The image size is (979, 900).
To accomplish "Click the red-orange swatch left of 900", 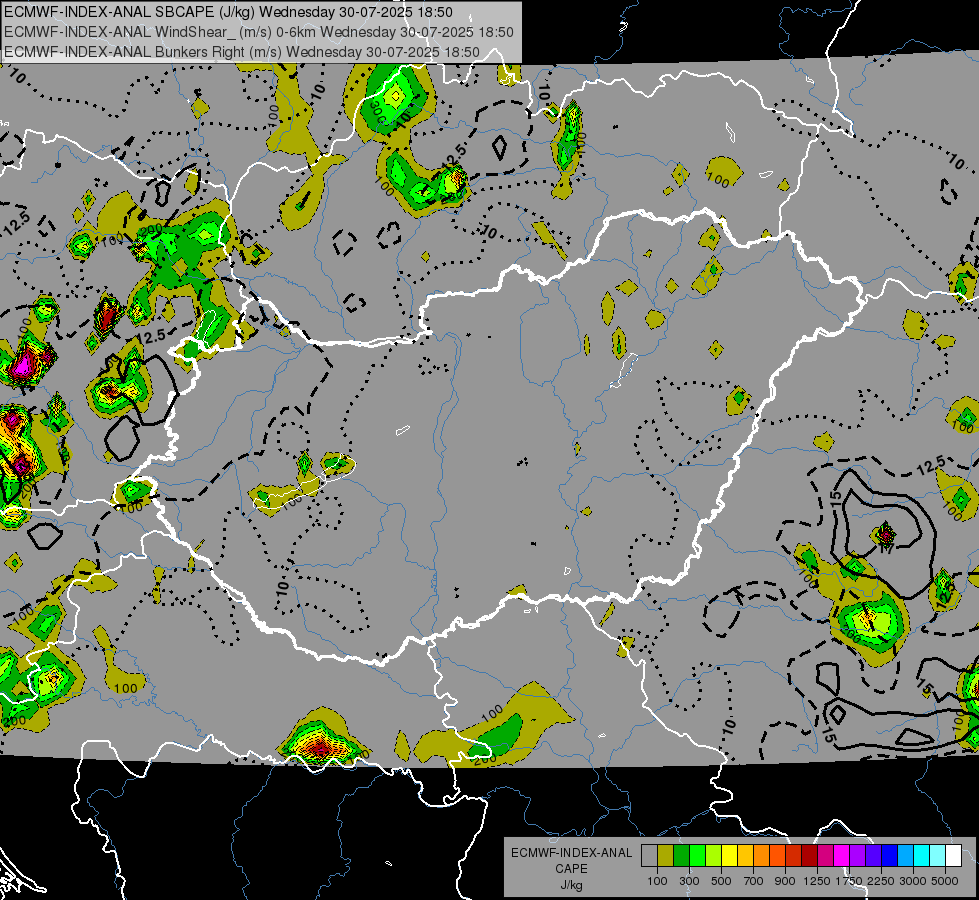I will [777, 856].
